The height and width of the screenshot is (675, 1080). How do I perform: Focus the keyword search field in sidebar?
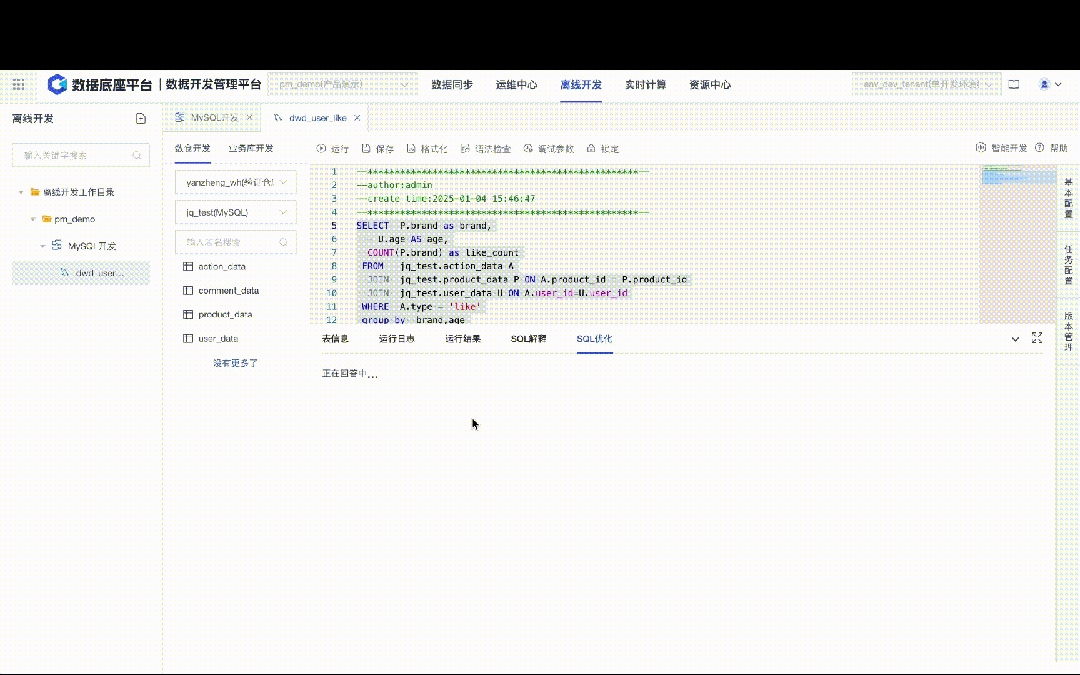pos(81,155)
